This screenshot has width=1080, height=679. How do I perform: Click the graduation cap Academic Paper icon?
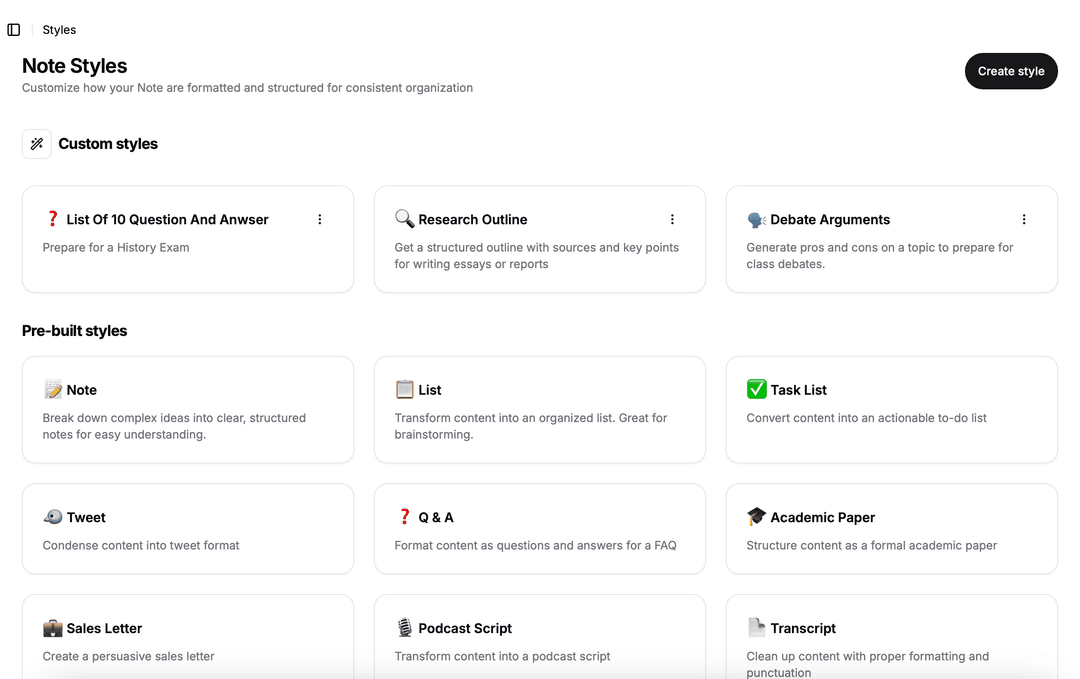point(756,517)
